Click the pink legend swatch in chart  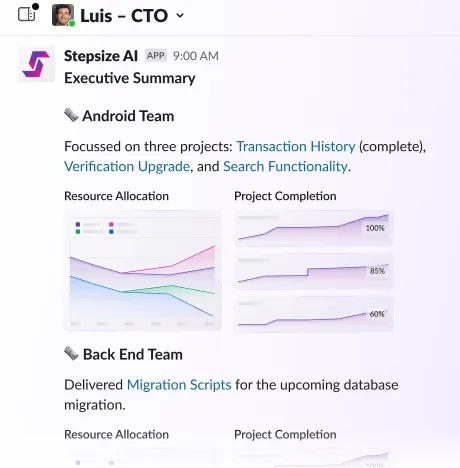point(111,224)
